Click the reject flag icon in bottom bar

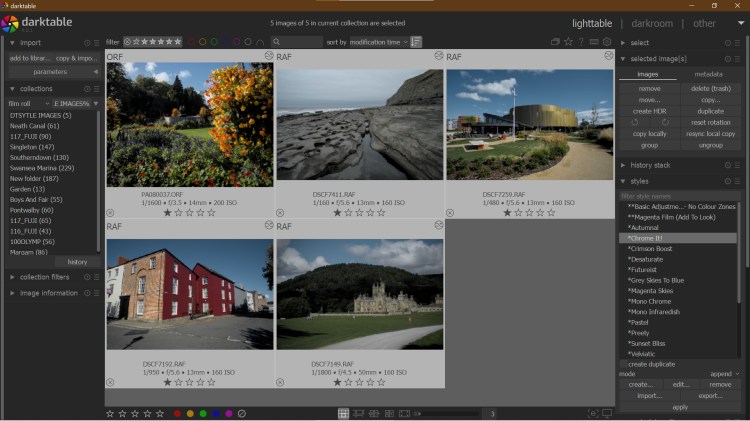pos(242,413)
